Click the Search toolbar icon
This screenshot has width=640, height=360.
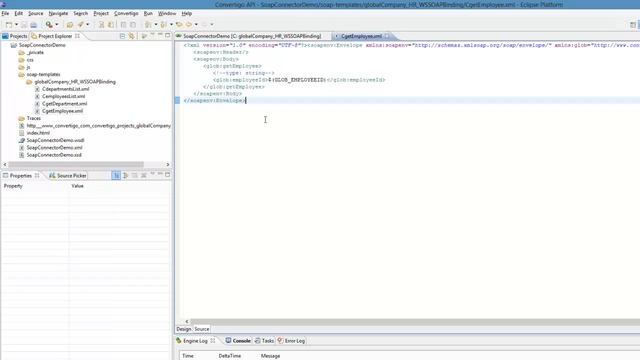pyautogui.click(x=49, y=25)
